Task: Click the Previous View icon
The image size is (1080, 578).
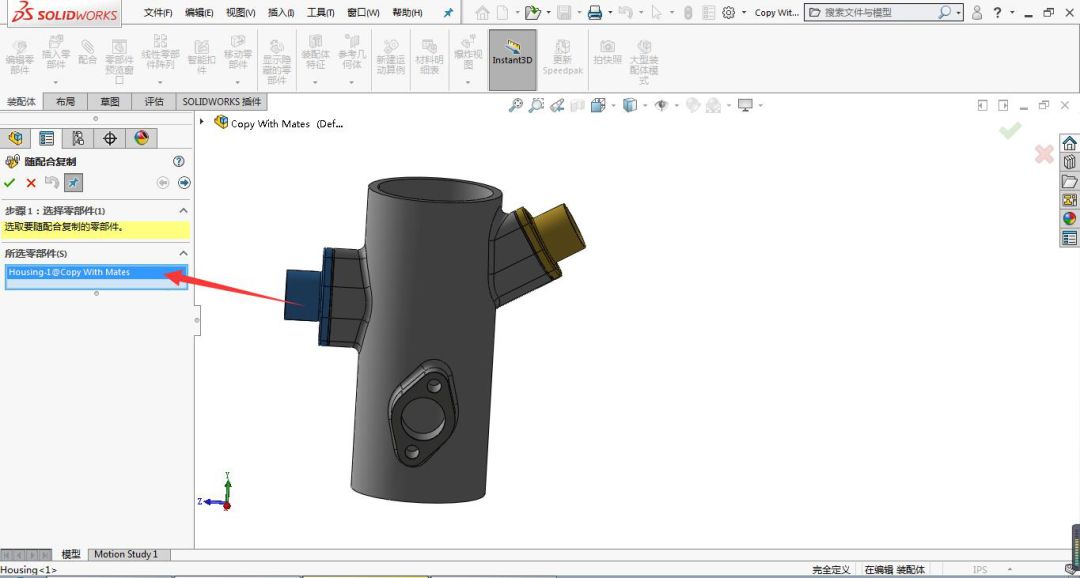Action: tap(557, 105)
